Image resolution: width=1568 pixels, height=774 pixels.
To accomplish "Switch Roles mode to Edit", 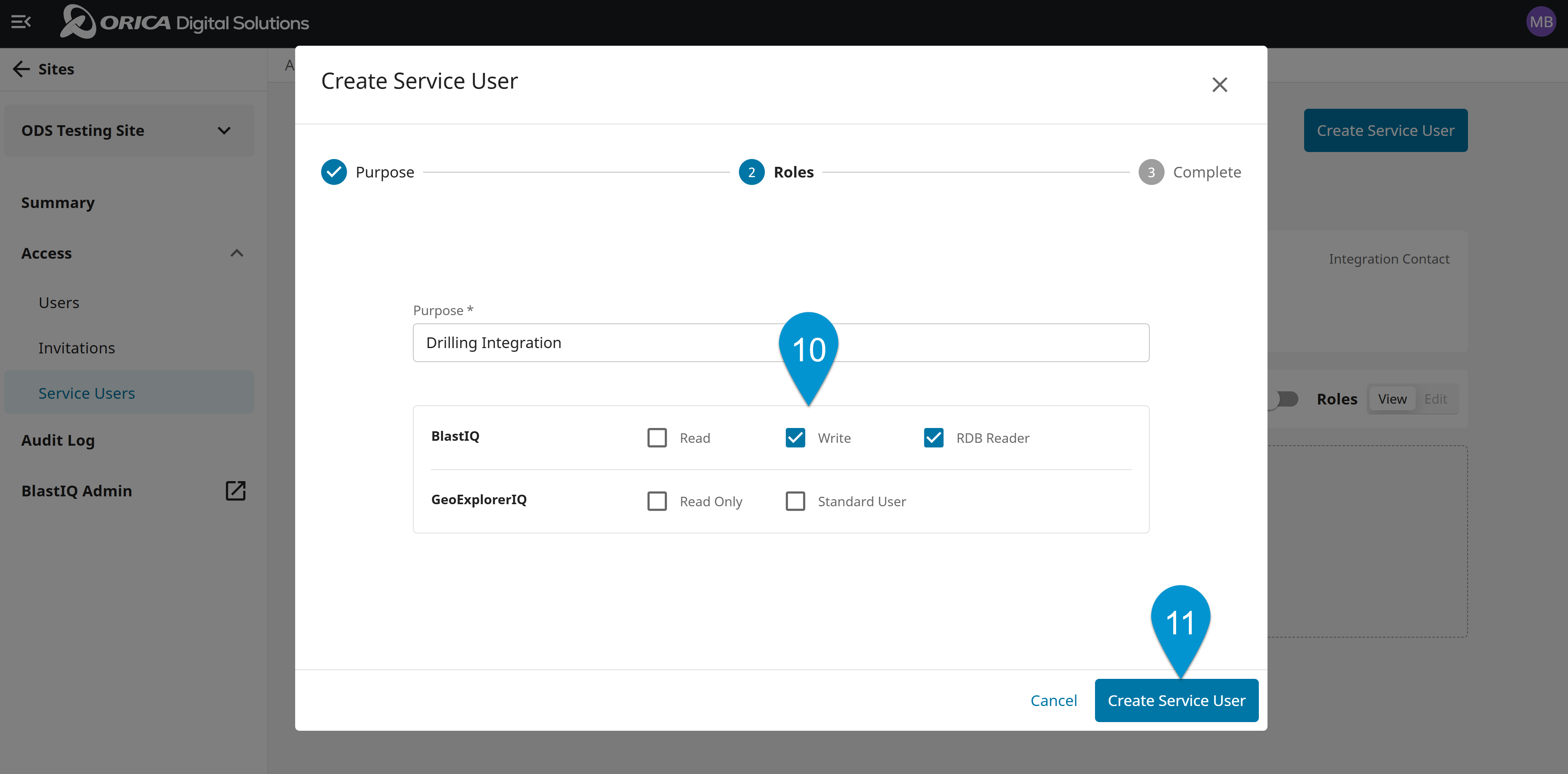I will [1435, 399].
